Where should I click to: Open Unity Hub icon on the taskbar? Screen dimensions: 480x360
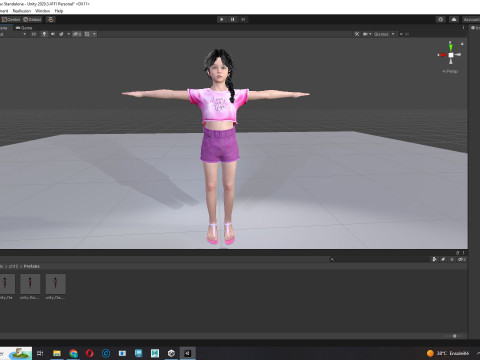click(x=171, y=353)
